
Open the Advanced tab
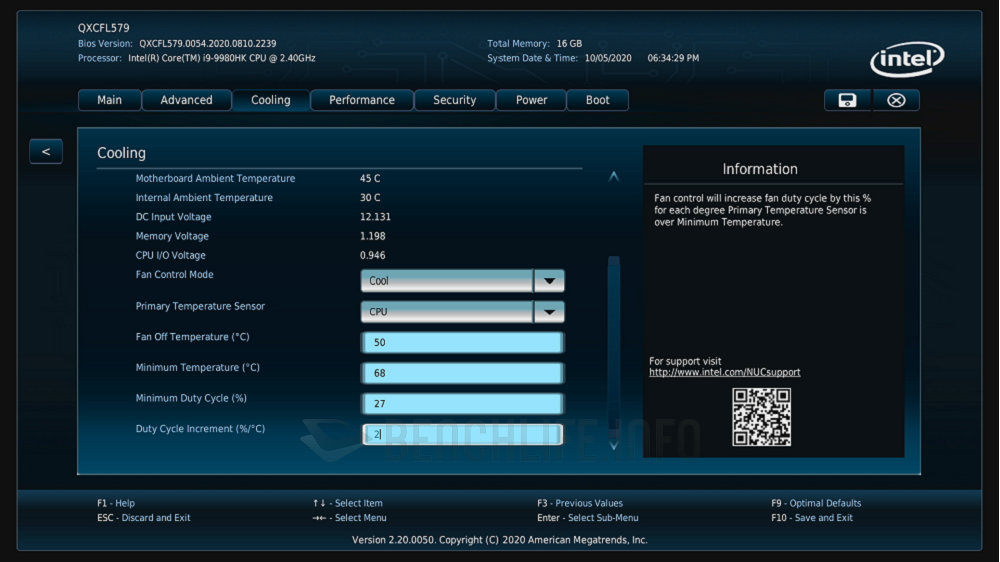pos(186,100)
